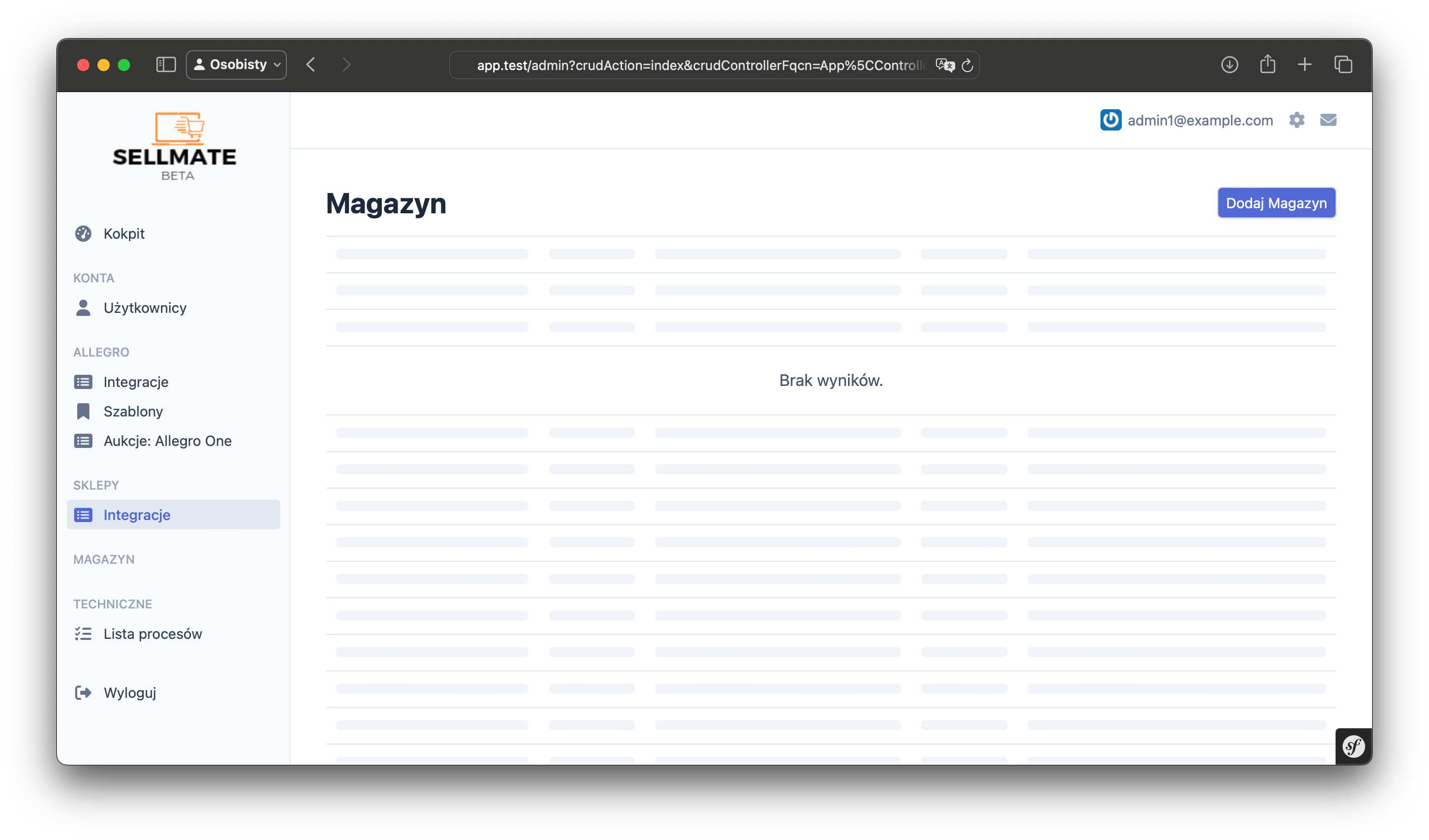Open the Symfony debug toolbar icon

1353,747
